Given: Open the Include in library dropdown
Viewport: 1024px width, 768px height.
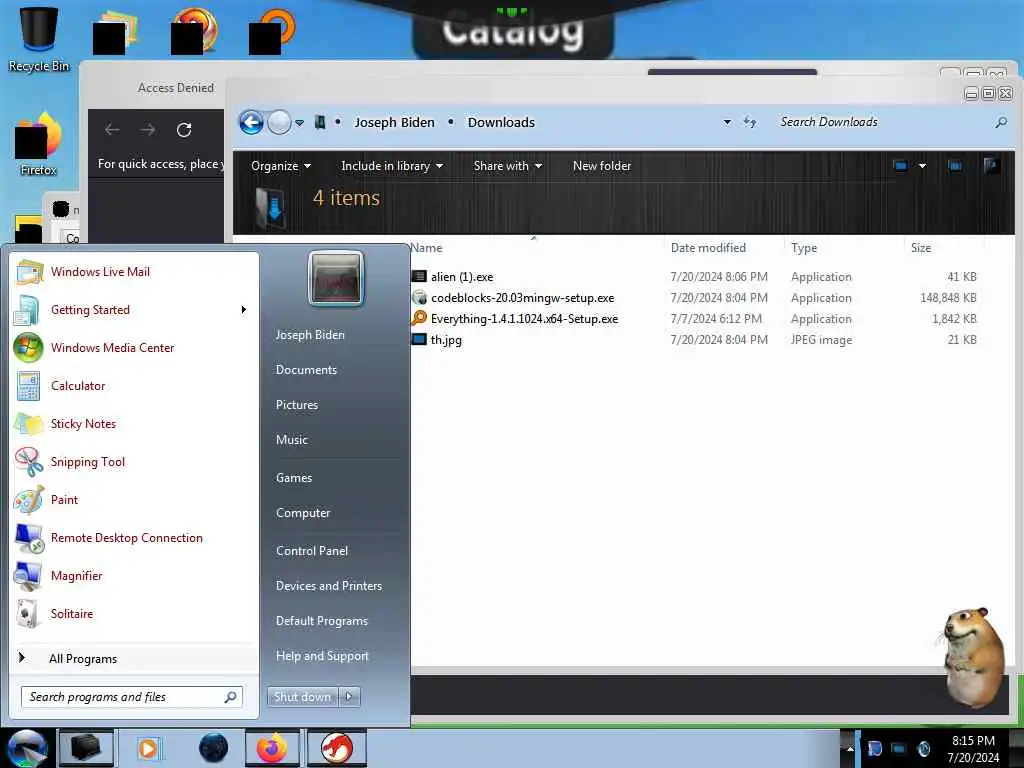Looking at the screenshot, I should (392, 166).
